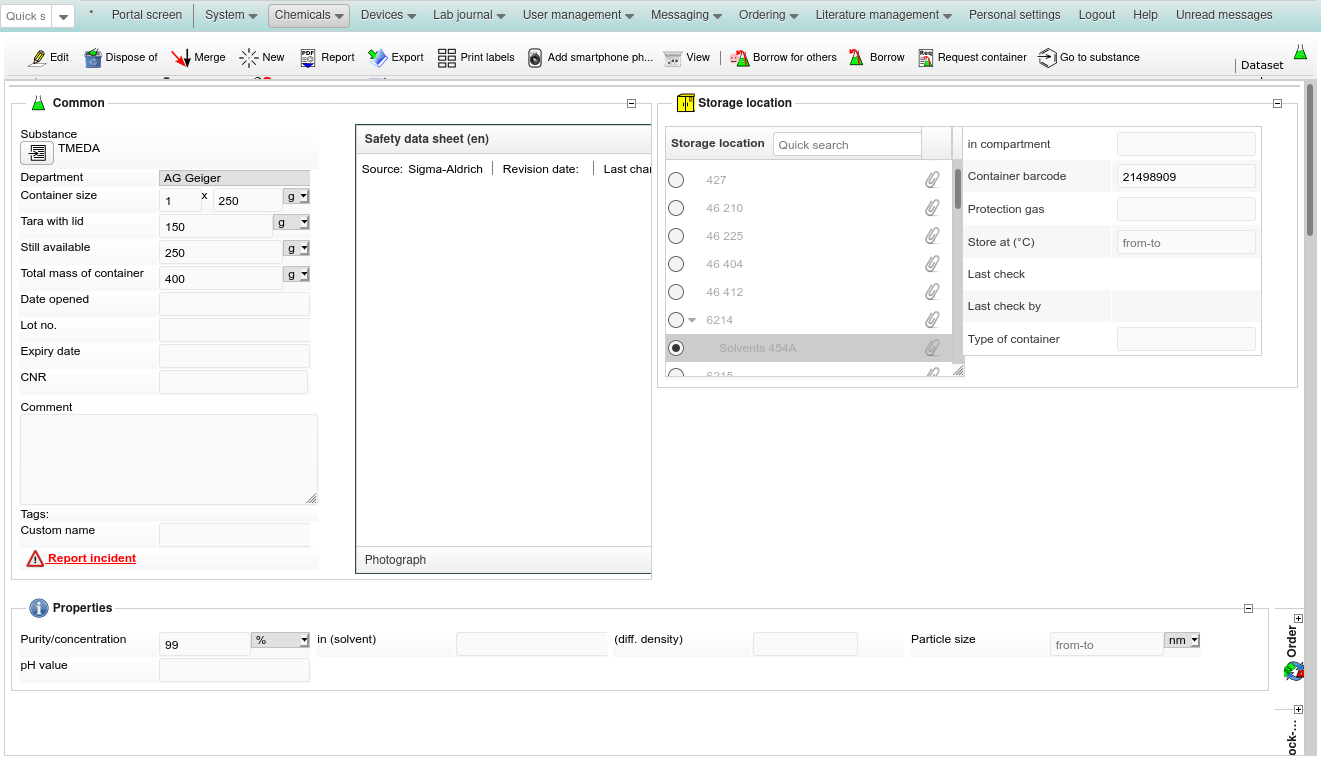The width and height of the screenshot is (1321, 760).
Task: Collapse the Common section panel
Action: pos(631,103)
